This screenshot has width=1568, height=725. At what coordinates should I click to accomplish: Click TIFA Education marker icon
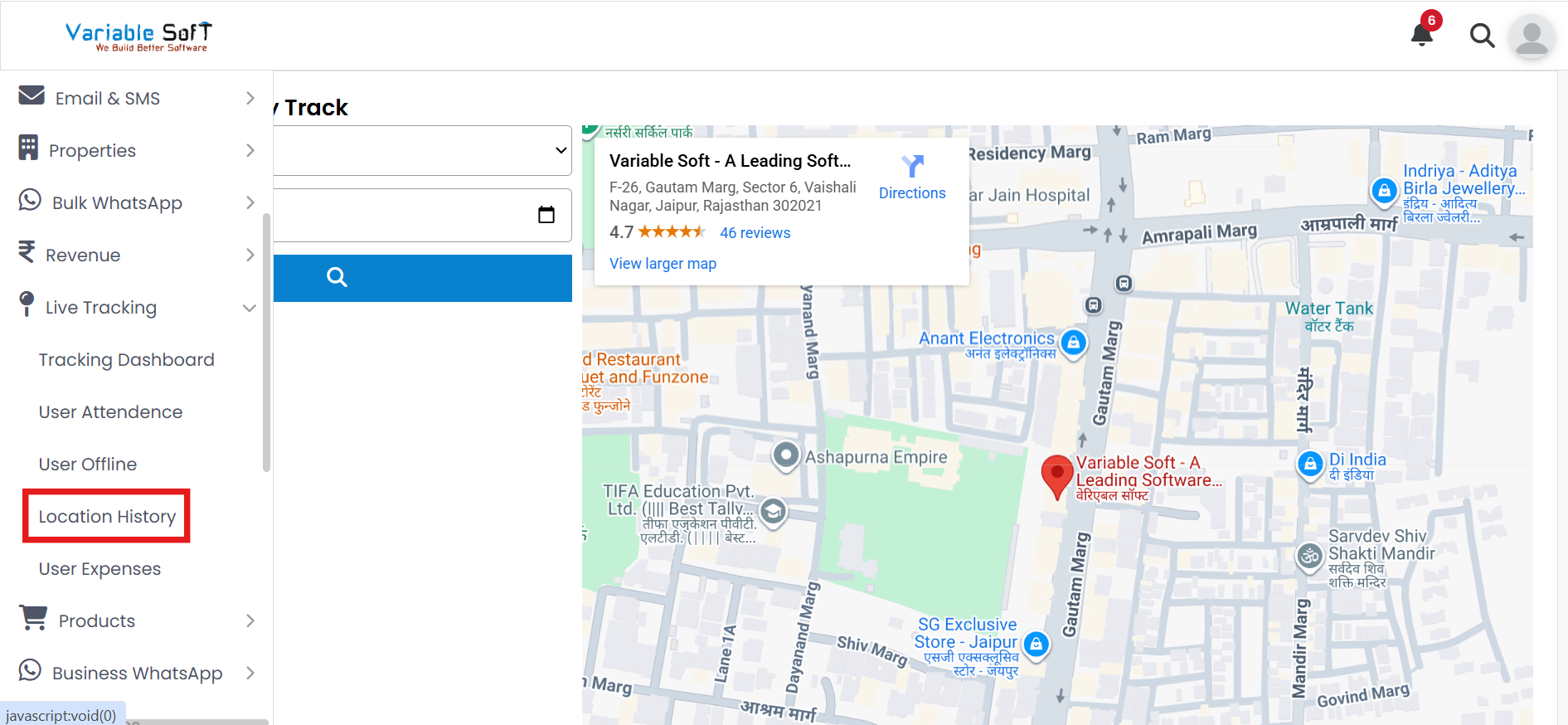[x=773, y=512]
